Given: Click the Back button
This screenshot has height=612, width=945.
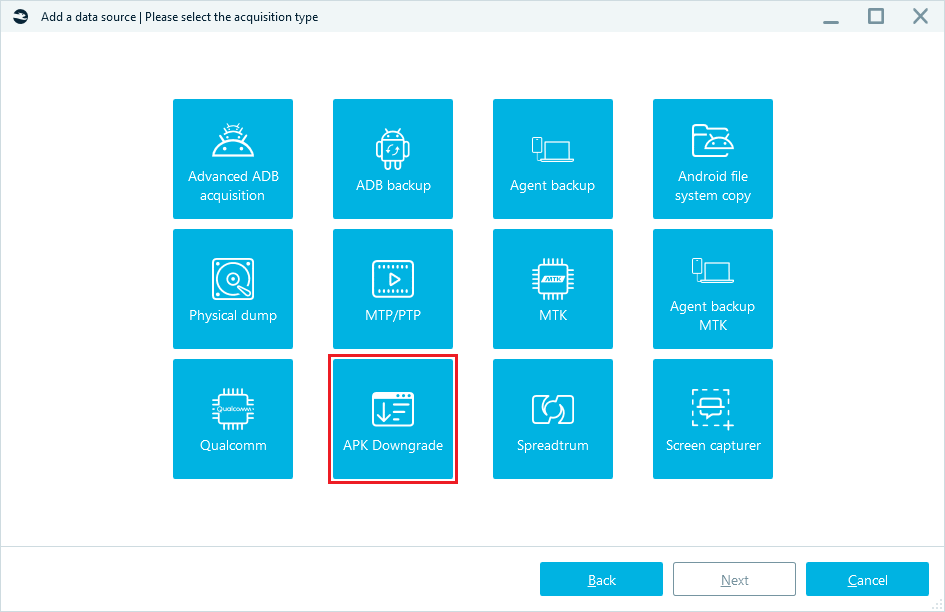Looking at the screenshot, I should pyautogui.click(x=601, y=579).
